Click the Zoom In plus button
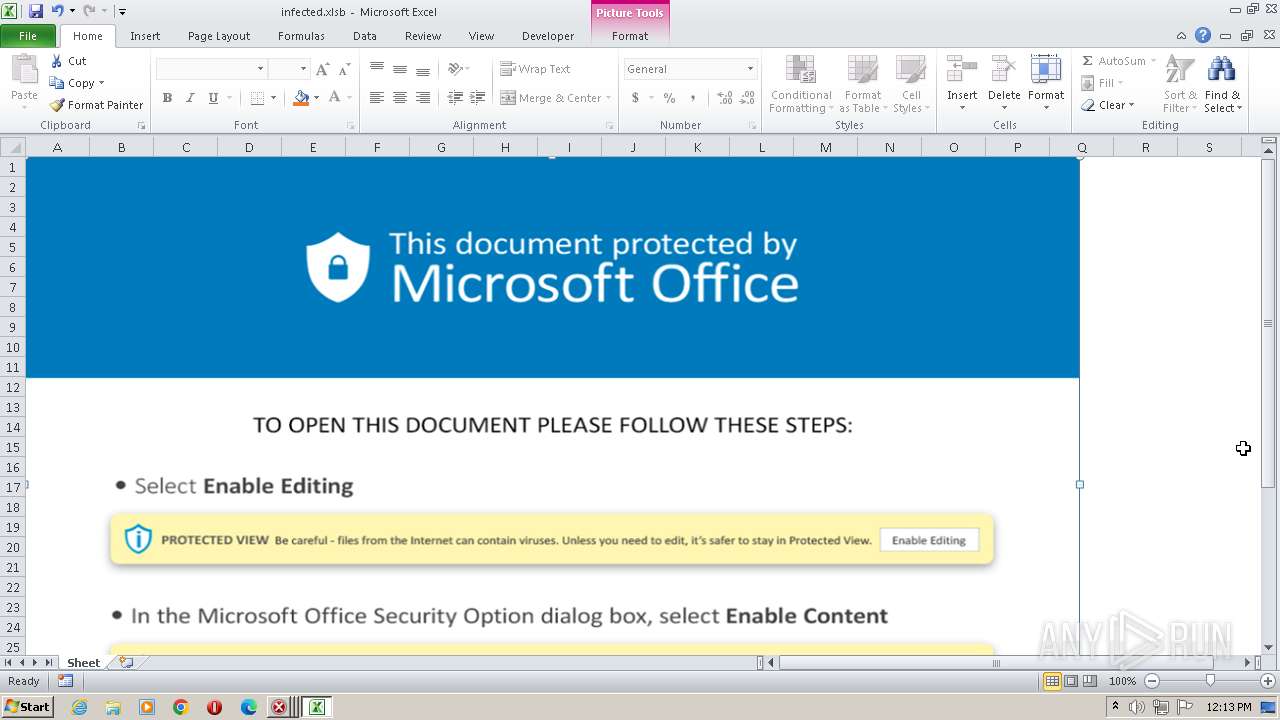This screenshot has height=720, width=1280. pos(1268,681)
